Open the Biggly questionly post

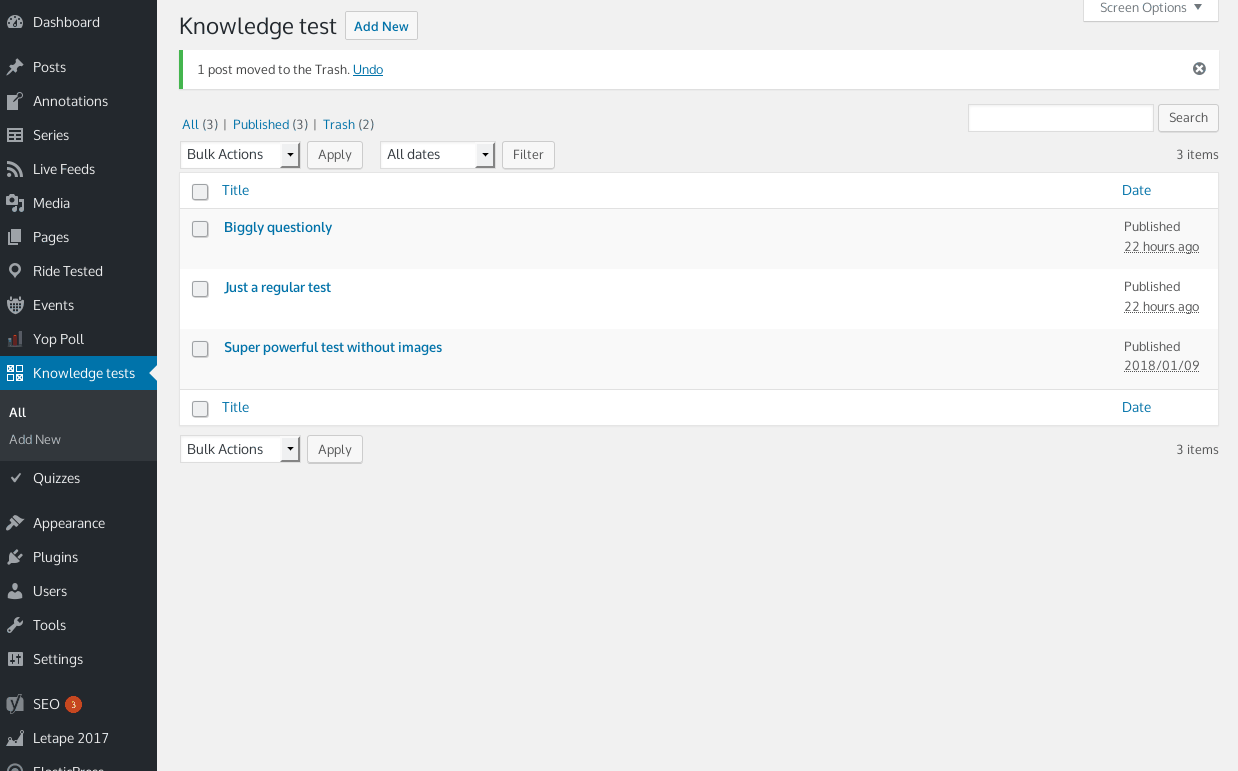click(278, 227)
